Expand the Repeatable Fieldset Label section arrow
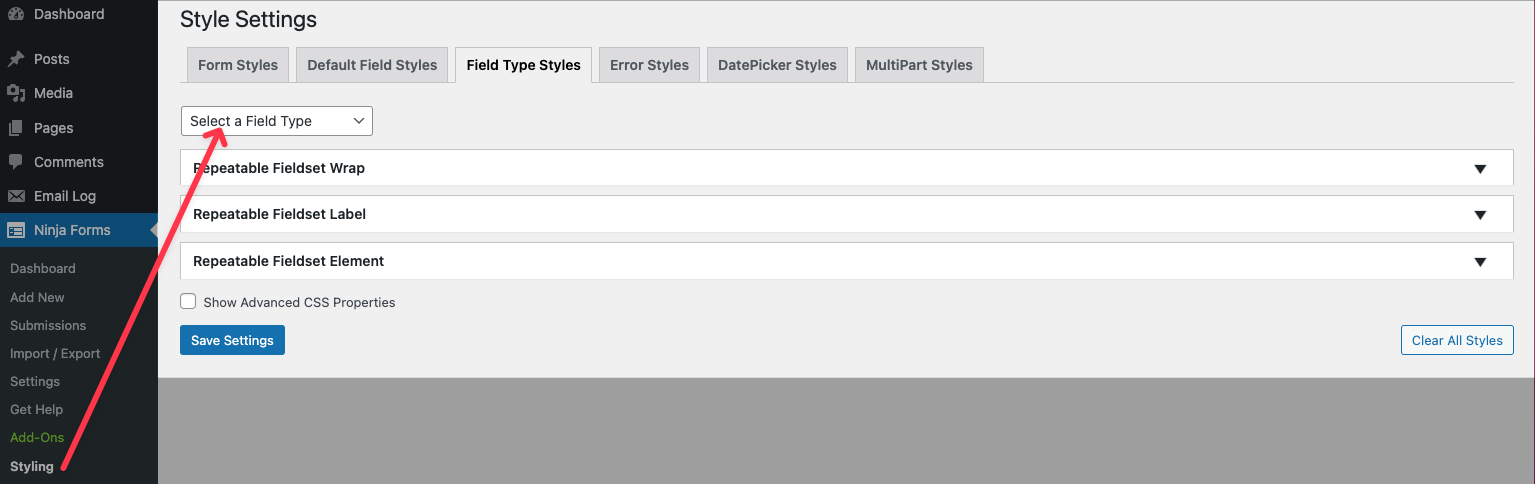 pyautogui.click(x=1480, y=215)
